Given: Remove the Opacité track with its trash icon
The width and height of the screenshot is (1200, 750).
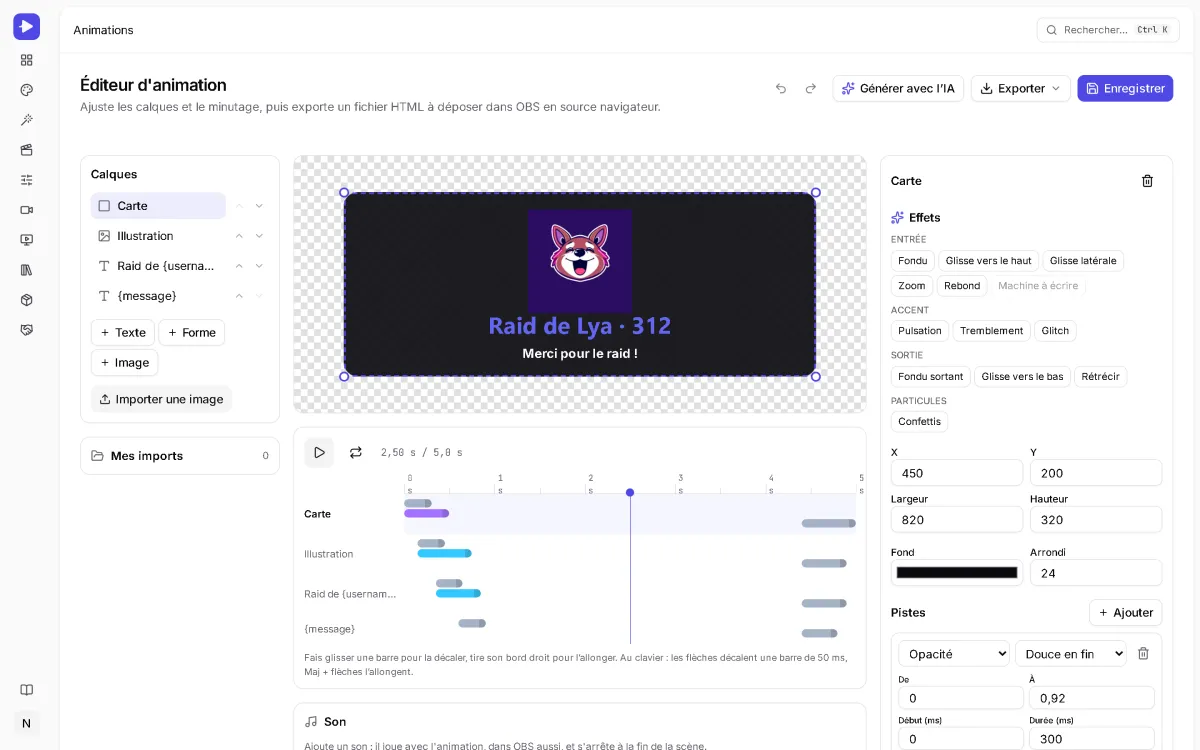Looking at the screenshot, I should (x=1143, y=654).
